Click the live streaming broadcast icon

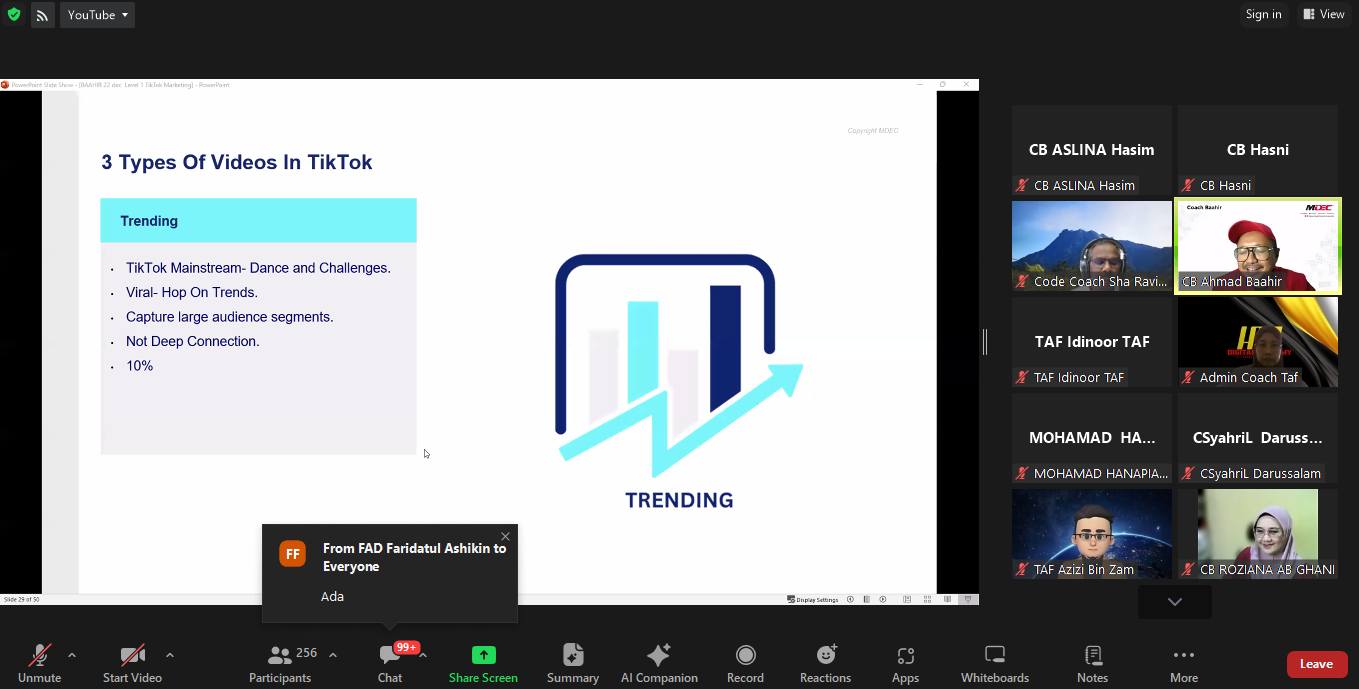(x=42, y=15)
